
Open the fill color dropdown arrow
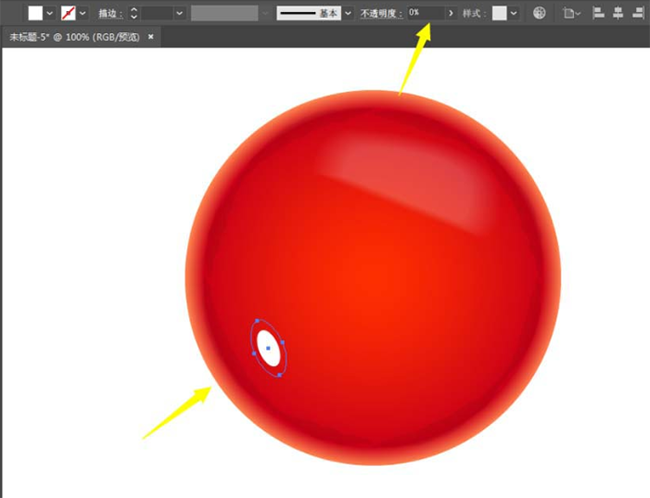coord(50,13)
